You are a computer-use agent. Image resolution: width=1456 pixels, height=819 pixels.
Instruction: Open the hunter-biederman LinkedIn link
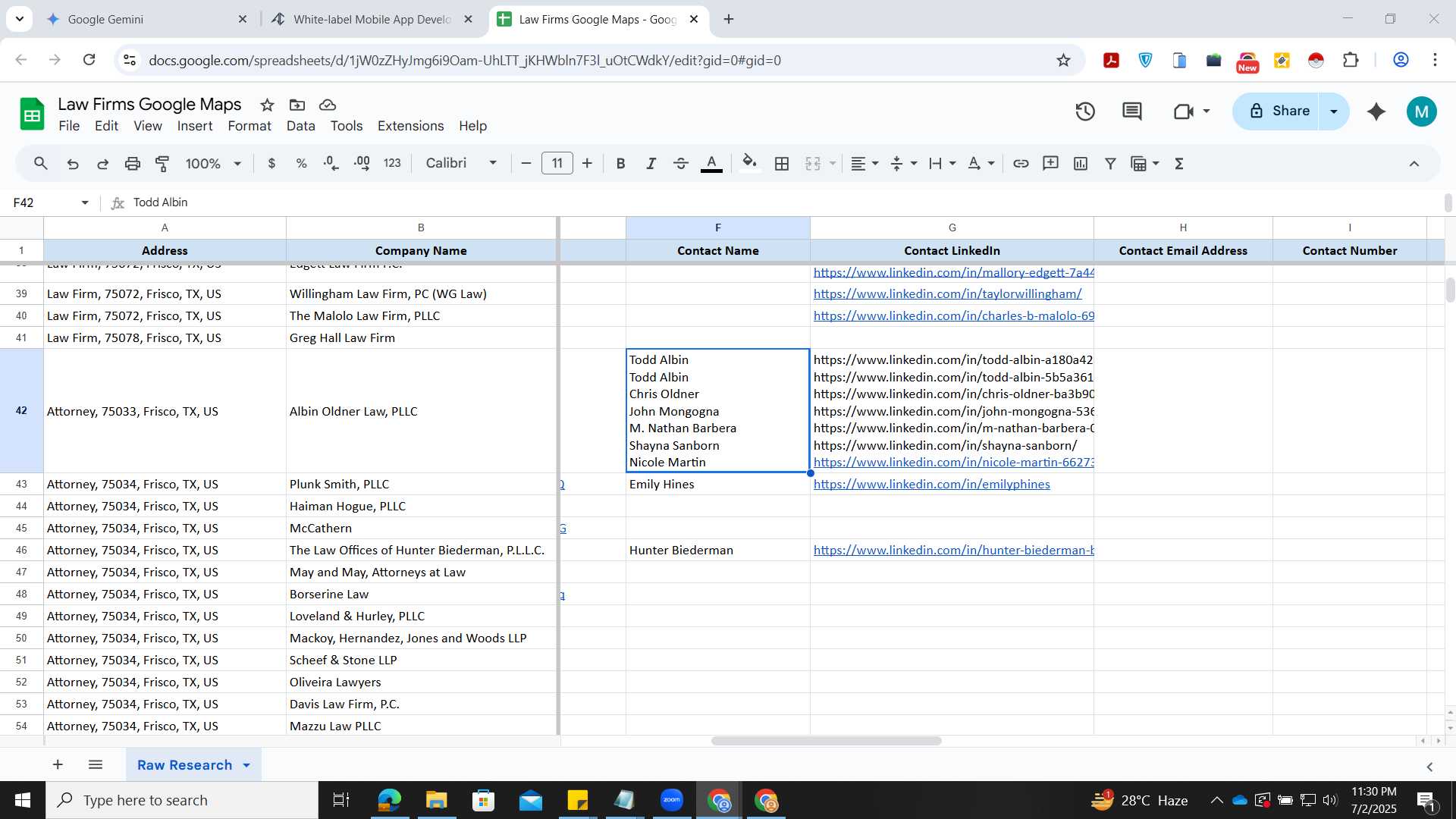point(953,551)
